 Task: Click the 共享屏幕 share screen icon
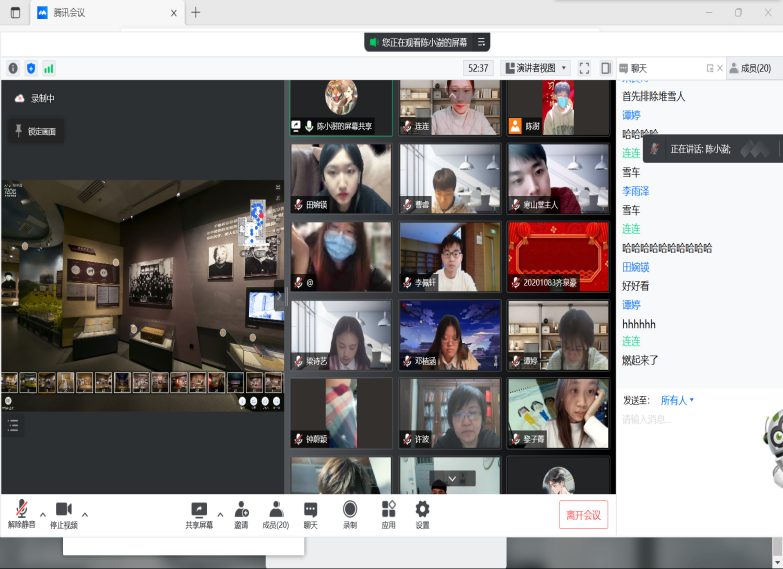(199, 510)
